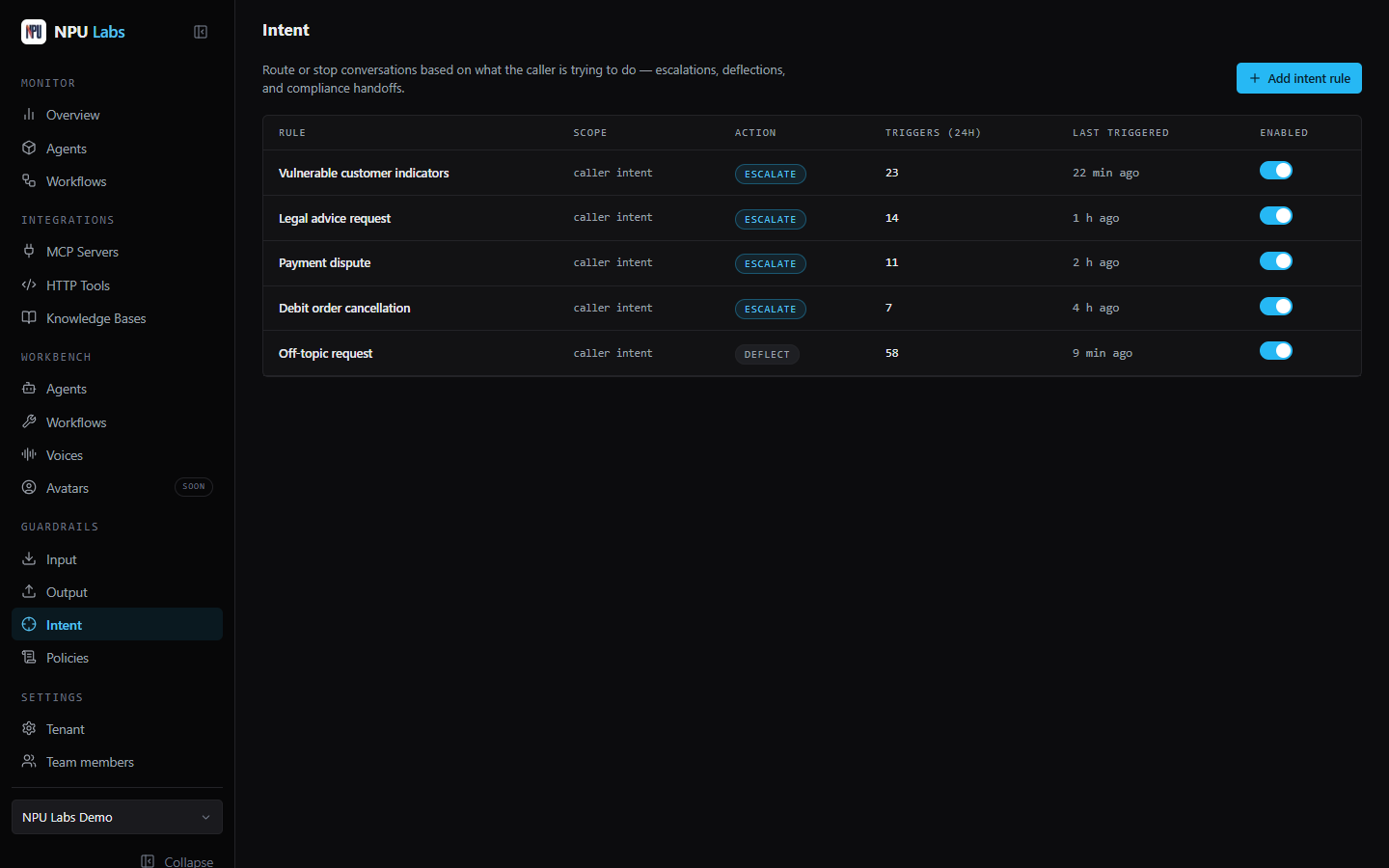The width and height of the screenshot is (1389, 868).
Task: Click the 58 triggers count
Action: [892, 353]
